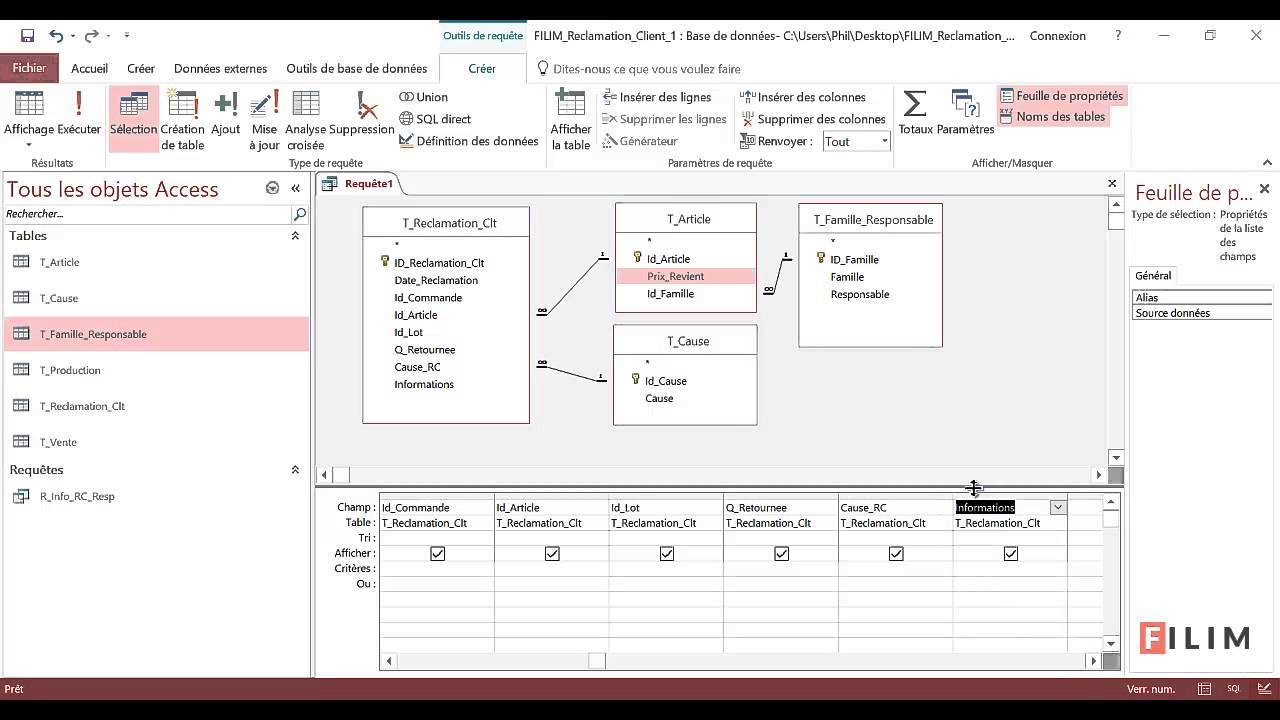Screen dimensions: 1280x720
Task: Choose the Création de table query type
Action: [x=183, y=119]
